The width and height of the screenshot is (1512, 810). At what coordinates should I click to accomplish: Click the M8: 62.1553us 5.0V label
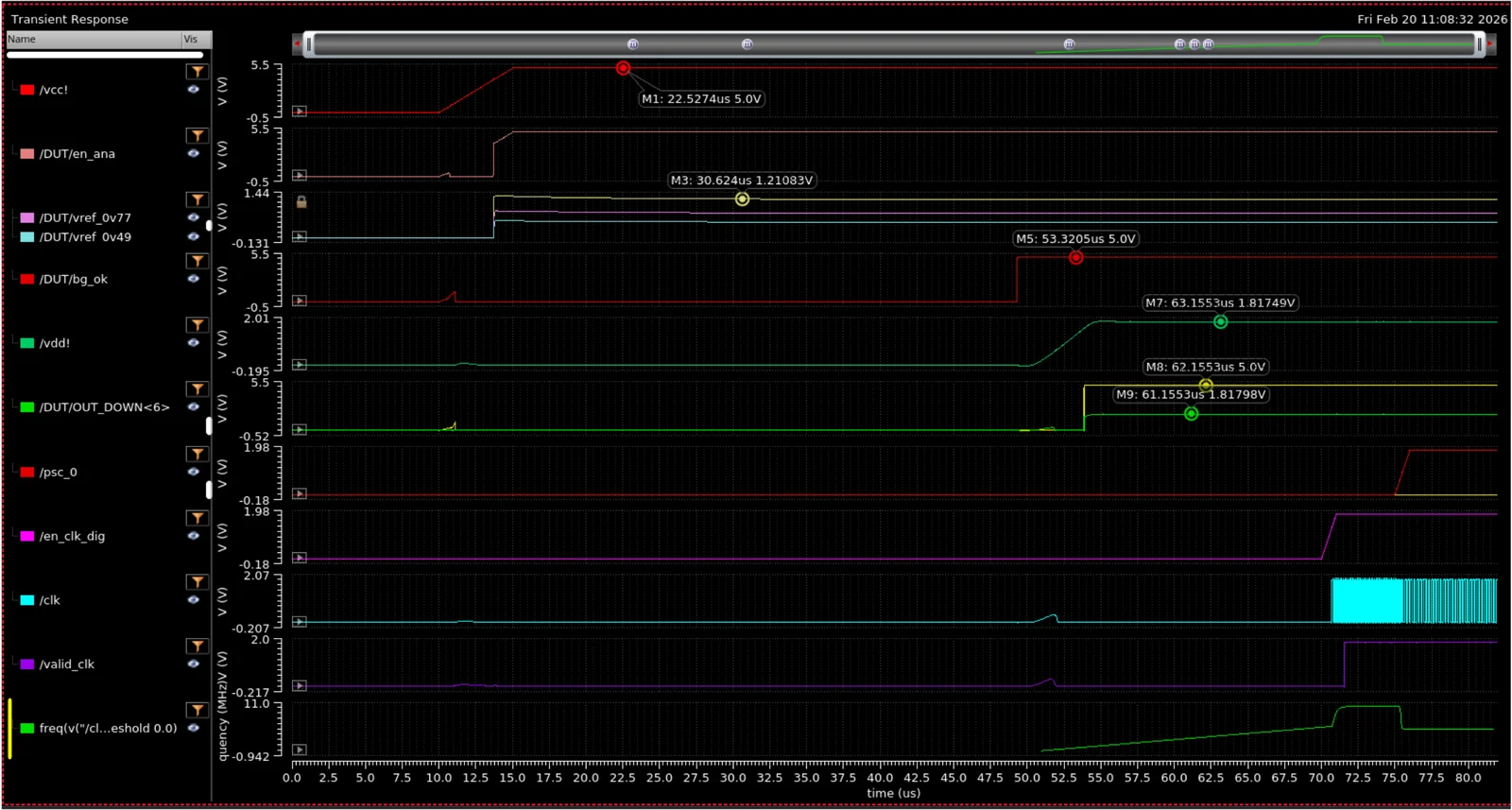click(1205, 367)
